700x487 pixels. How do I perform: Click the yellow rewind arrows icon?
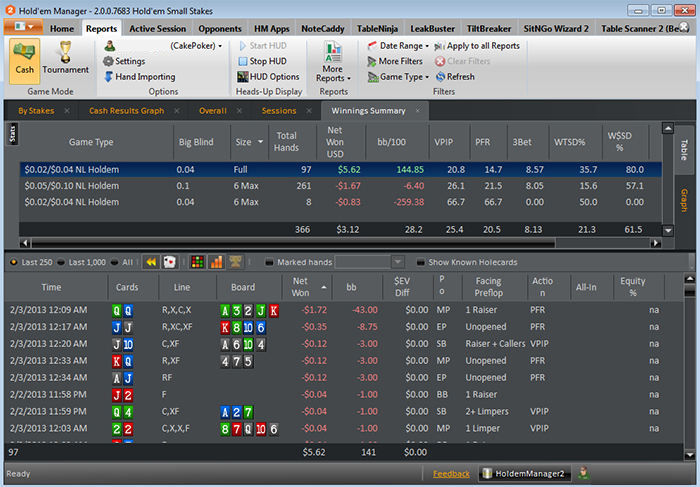tap(151, 262)
